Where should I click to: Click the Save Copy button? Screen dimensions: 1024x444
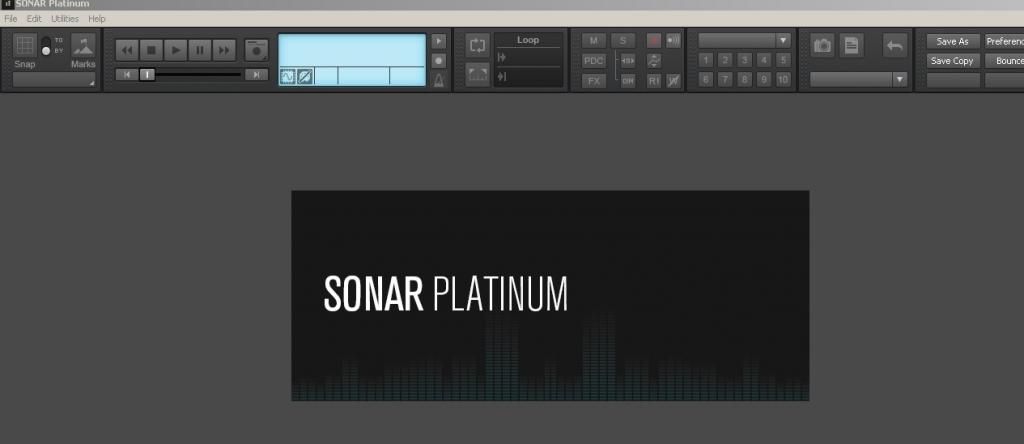pos(952,61)
